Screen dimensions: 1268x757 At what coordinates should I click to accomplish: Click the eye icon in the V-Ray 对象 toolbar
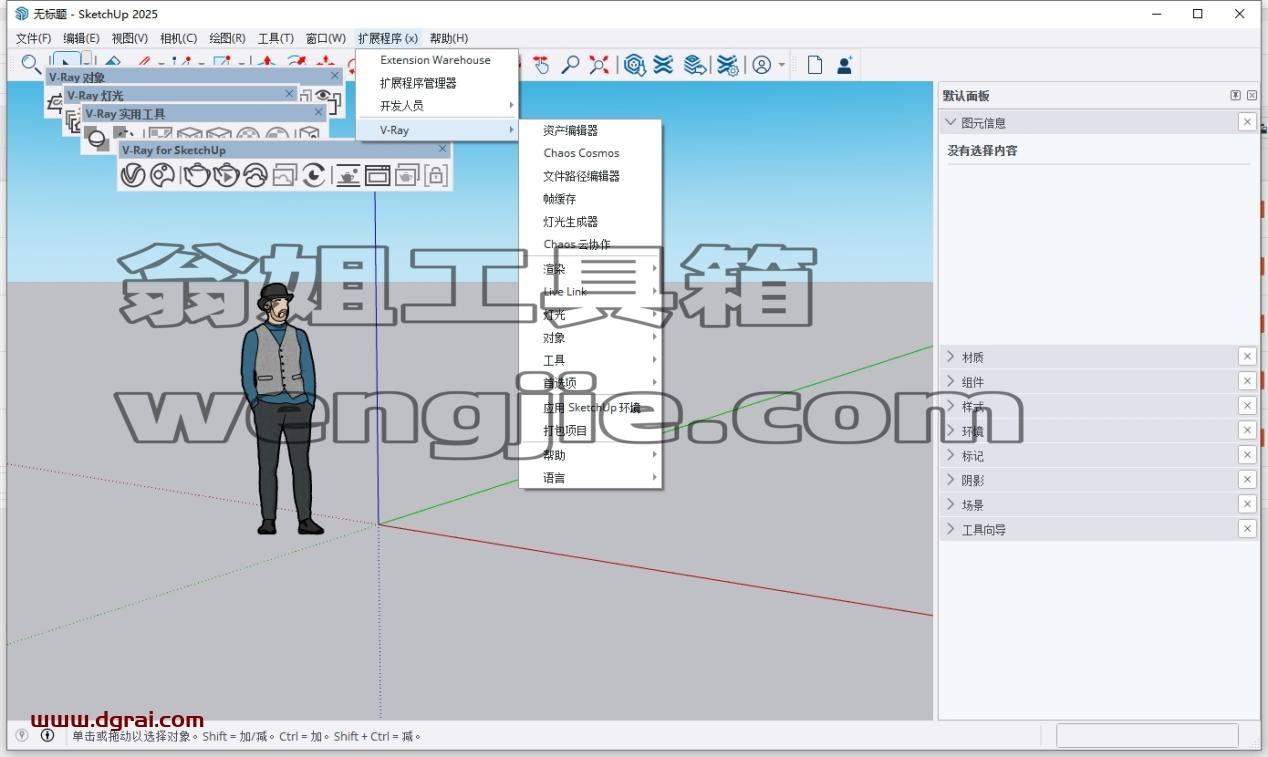click(x=323, y=95)
